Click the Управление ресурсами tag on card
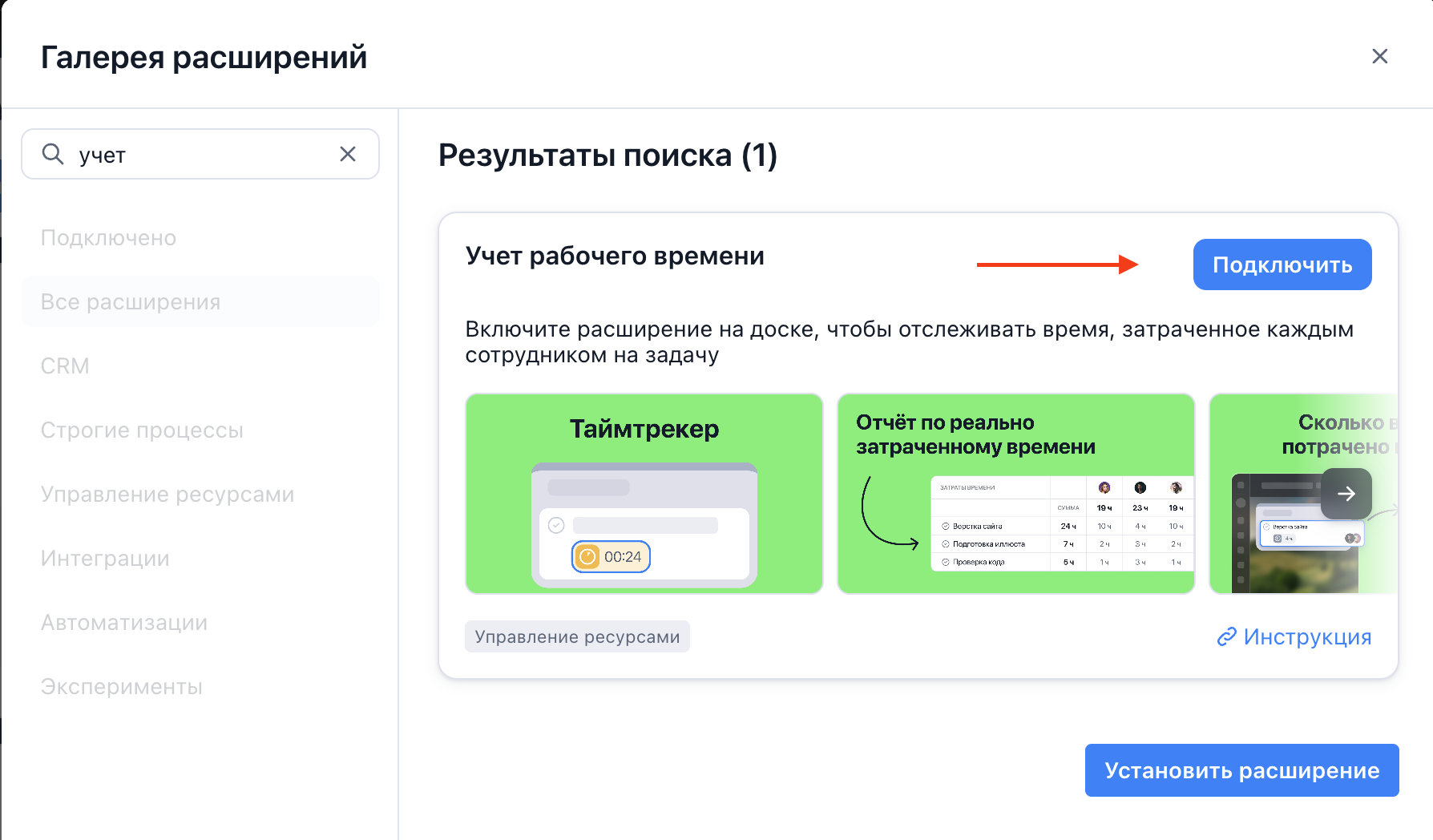The image size is (1433, 840). [x=577, y=637]
